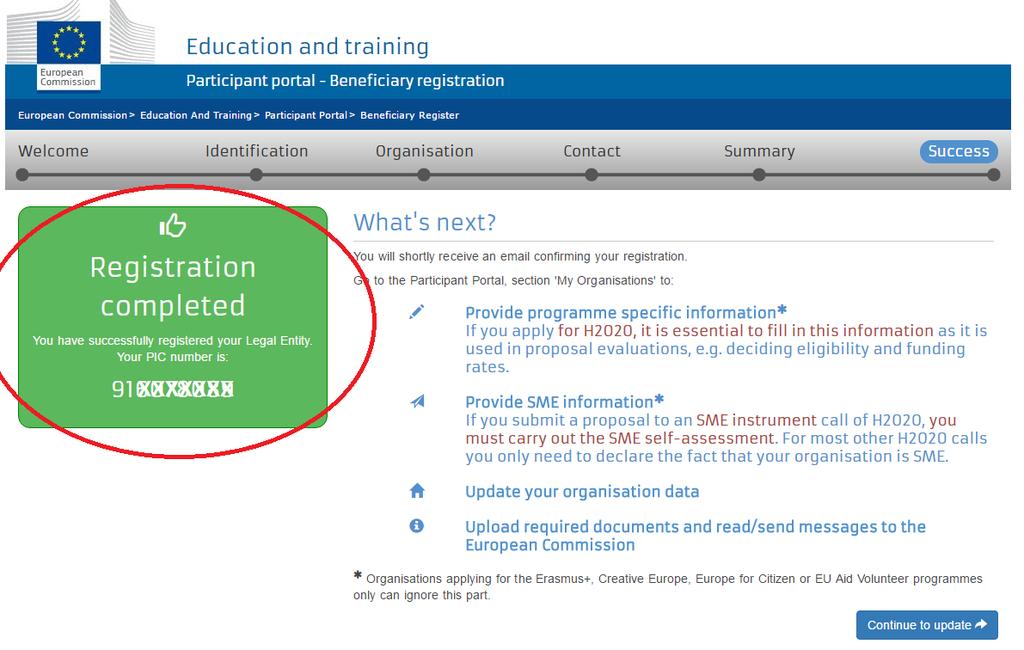Click the home icon beside Update organisation data
This screenshot has height=650, width=1024.
click(417, 491)
